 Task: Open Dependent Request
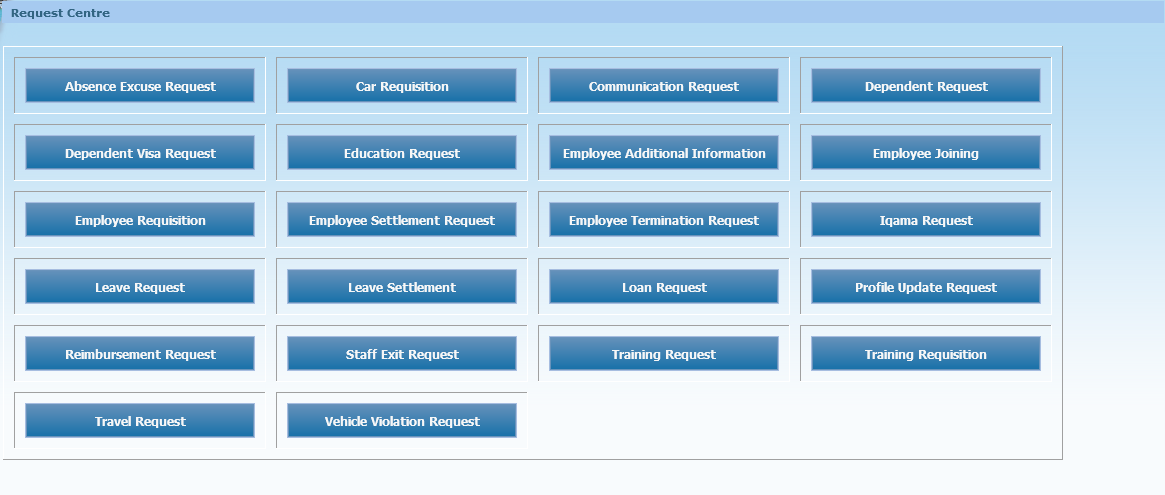pyautogui.click(x=926, y=86)
